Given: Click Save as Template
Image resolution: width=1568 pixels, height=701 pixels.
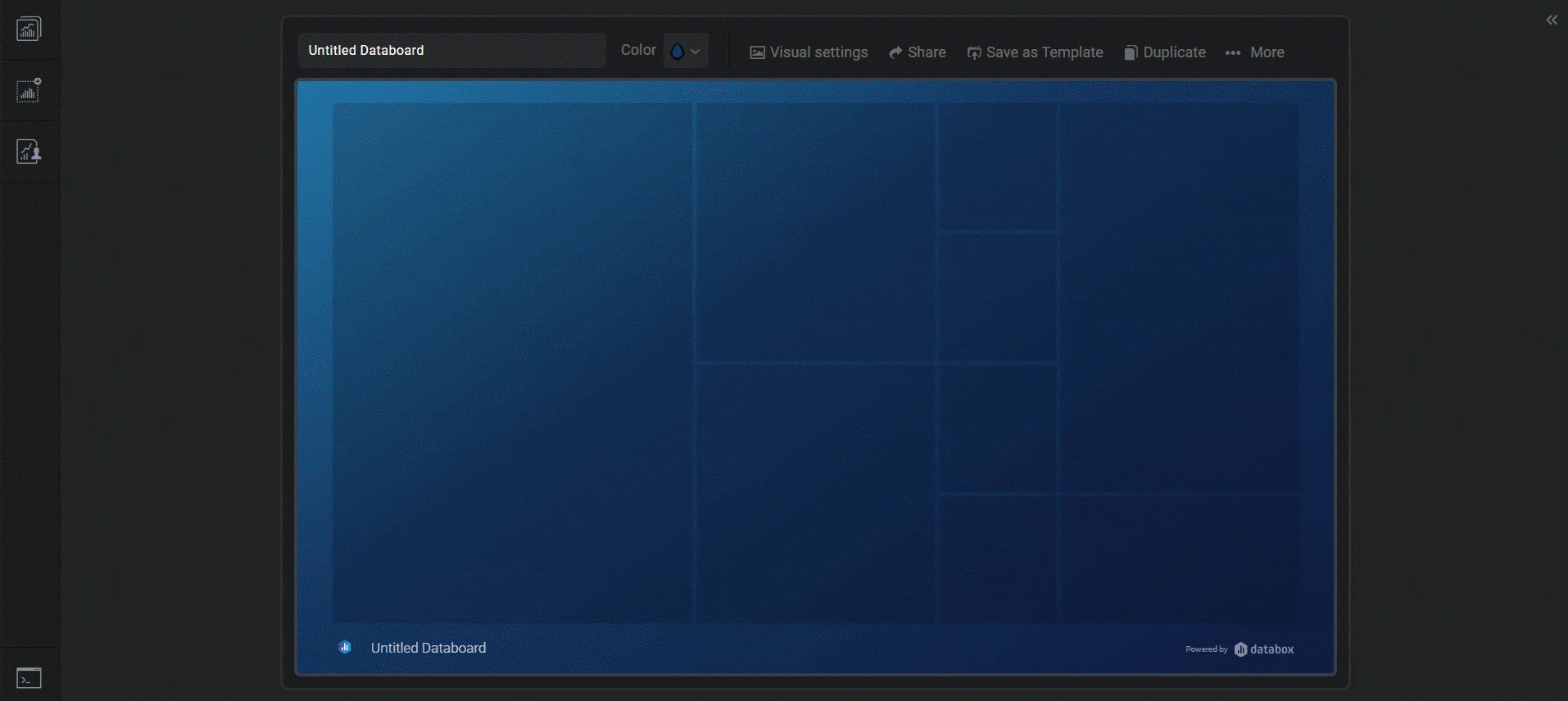Looking at the screenshot, I should [x=1035, y=52].
